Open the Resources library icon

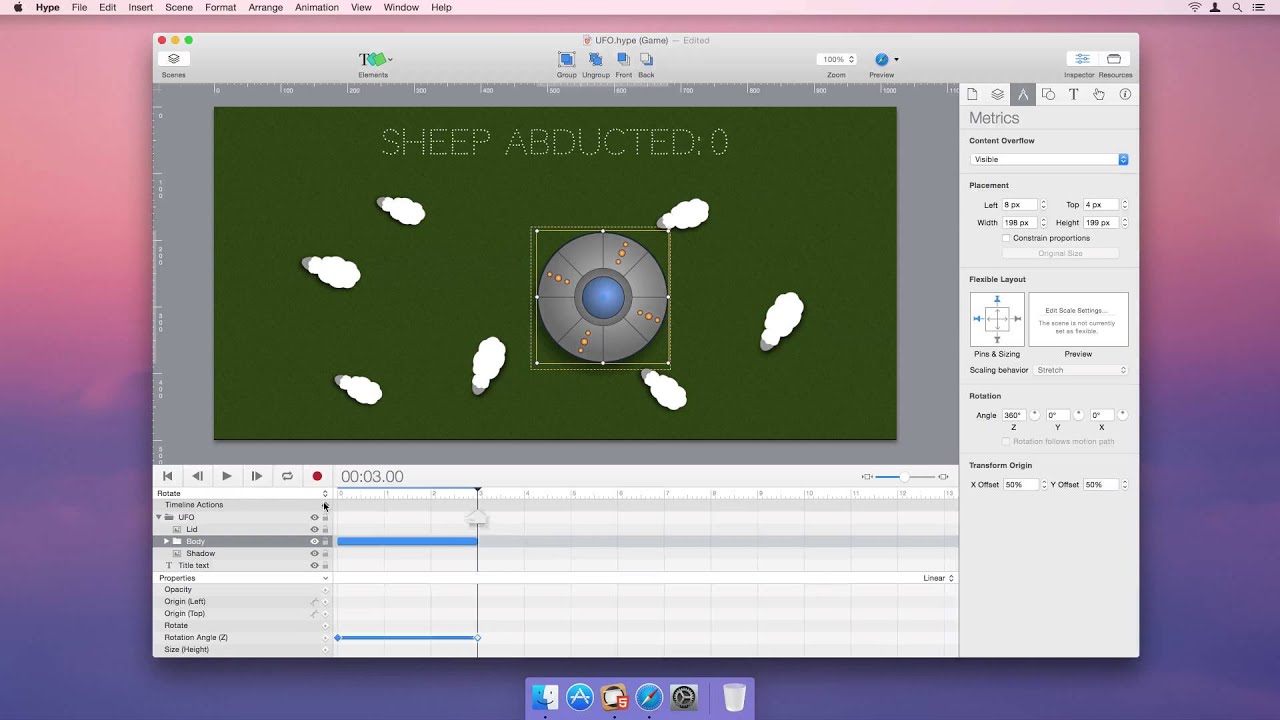coord(1114,59)
